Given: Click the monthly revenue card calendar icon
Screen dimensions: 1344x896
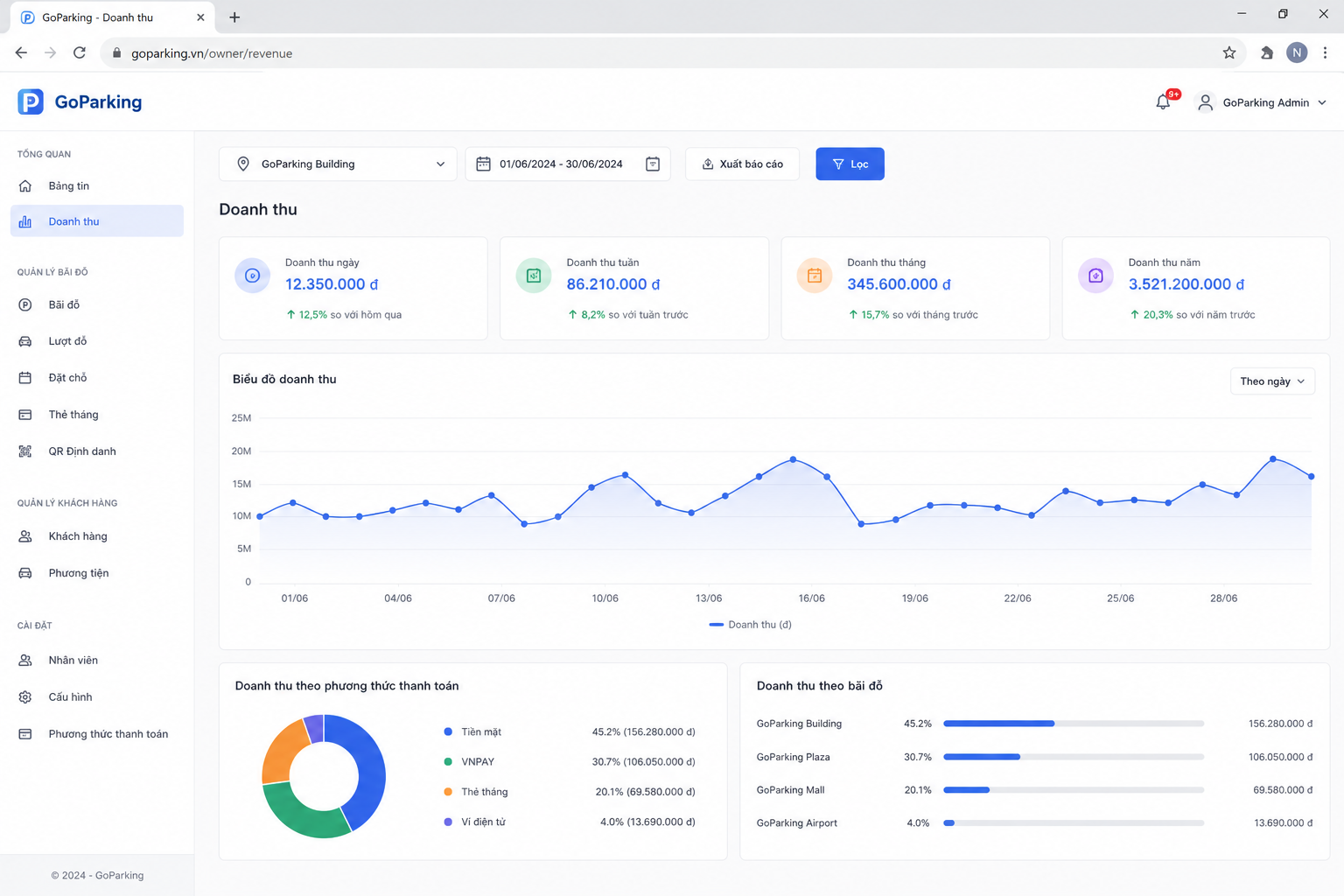Looking at the screenshot, I should (x=814, y=276).
